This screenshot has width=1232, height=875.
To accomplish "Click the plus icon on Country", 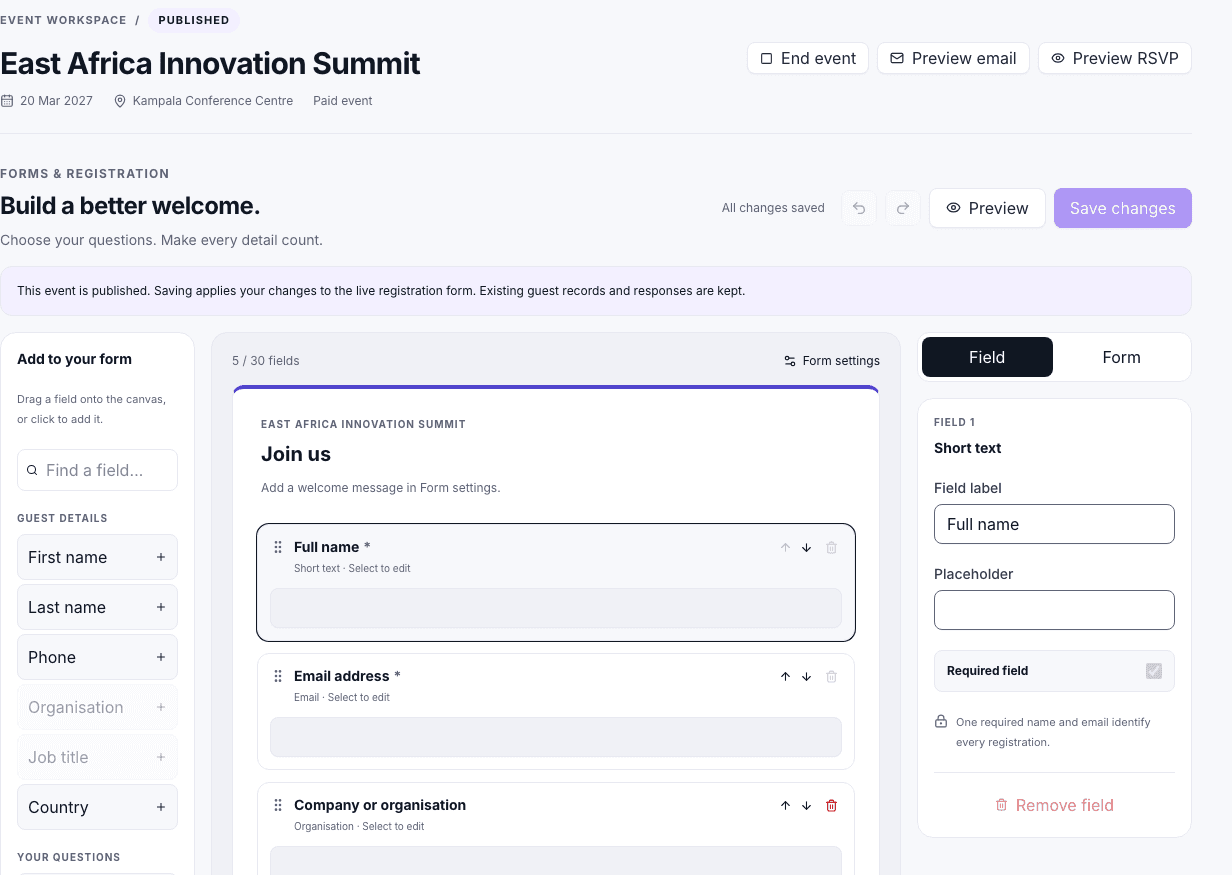I will click(x=161, y=807).
